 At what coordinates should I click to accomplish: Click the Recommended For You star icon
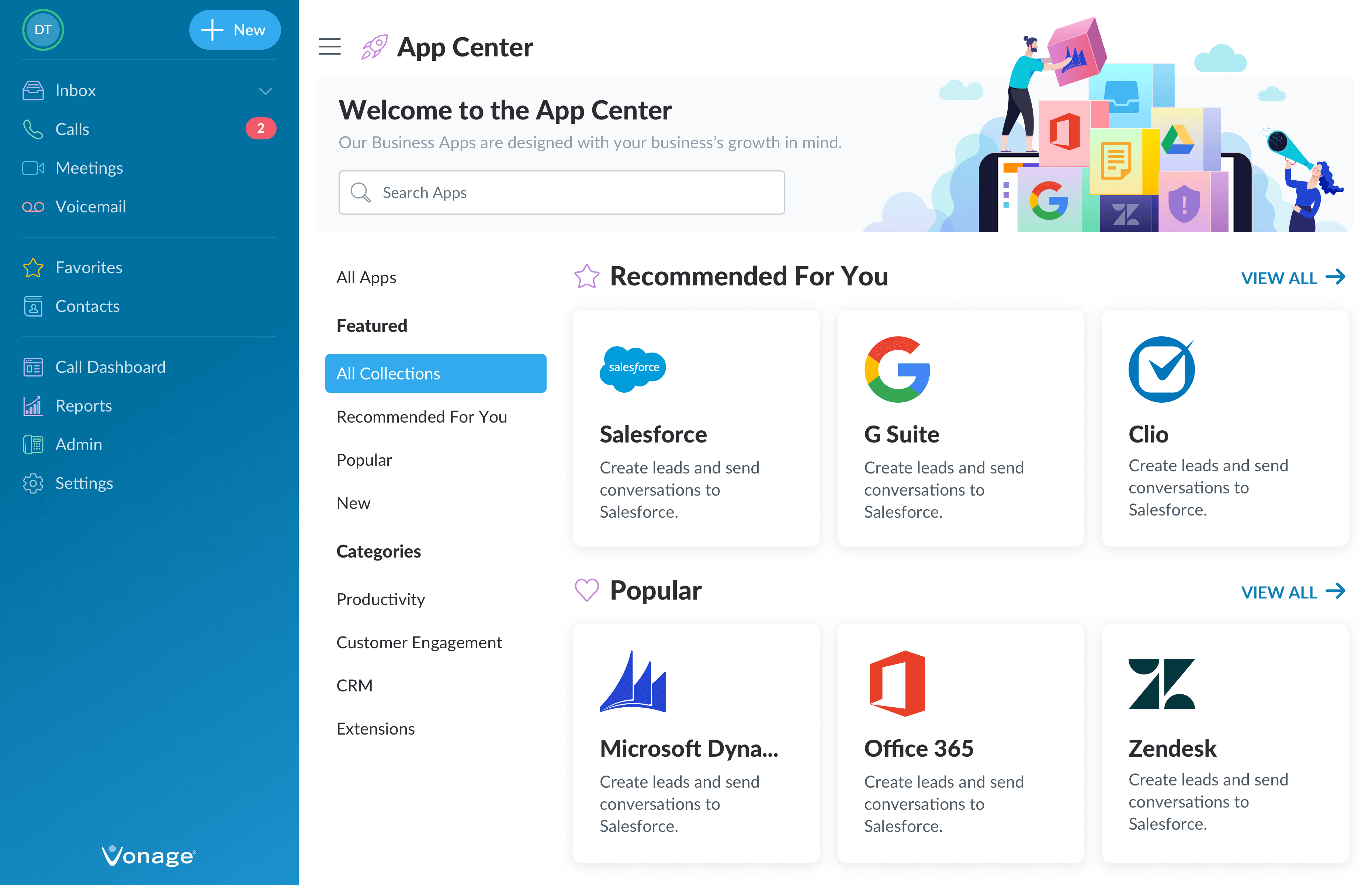pyautogui.click(x=586, y=277)
